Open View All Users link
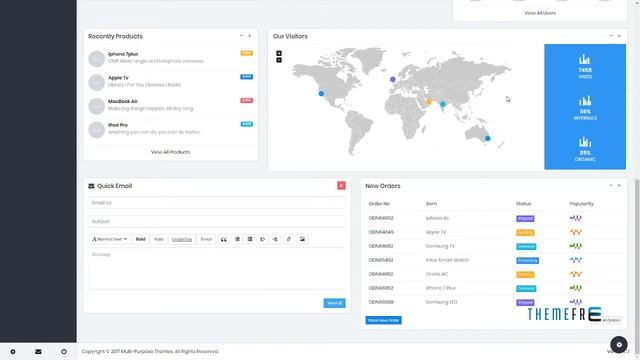Viewport: 640px width, 360px height. pos(540,13)
